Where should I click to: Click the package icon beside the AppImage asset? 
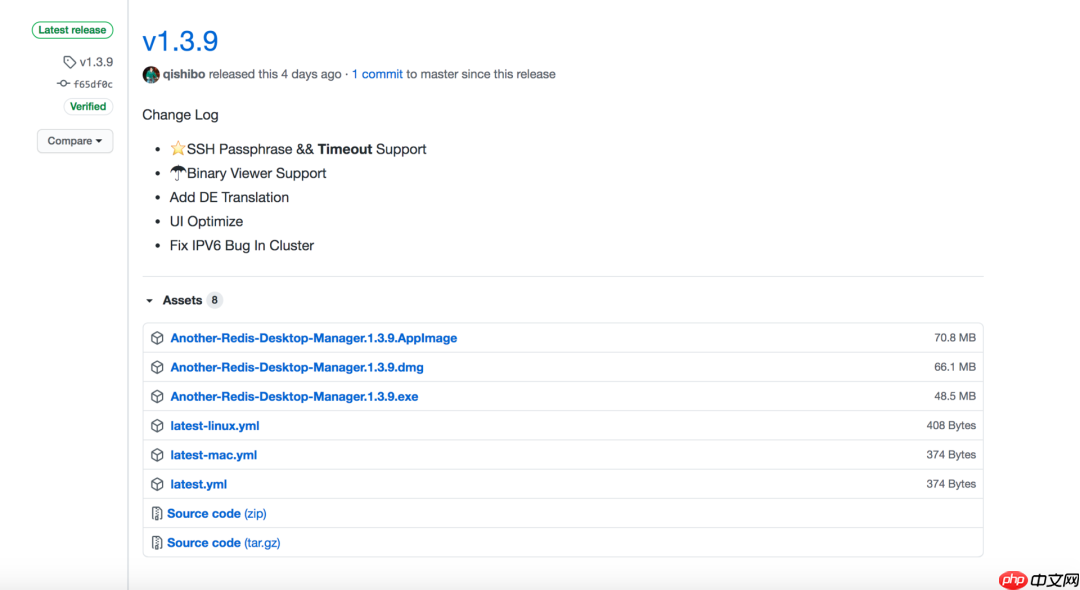[157, 338]
